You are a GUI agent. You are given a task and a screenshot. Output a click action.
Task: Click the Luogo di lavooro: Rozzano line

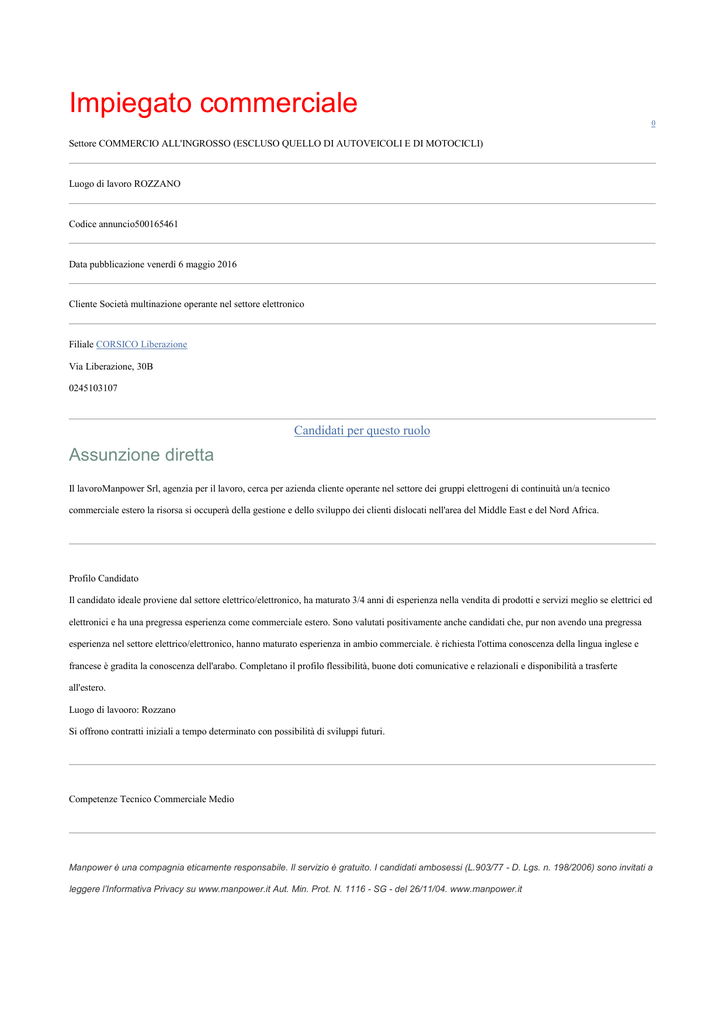[x=122, y=710]
